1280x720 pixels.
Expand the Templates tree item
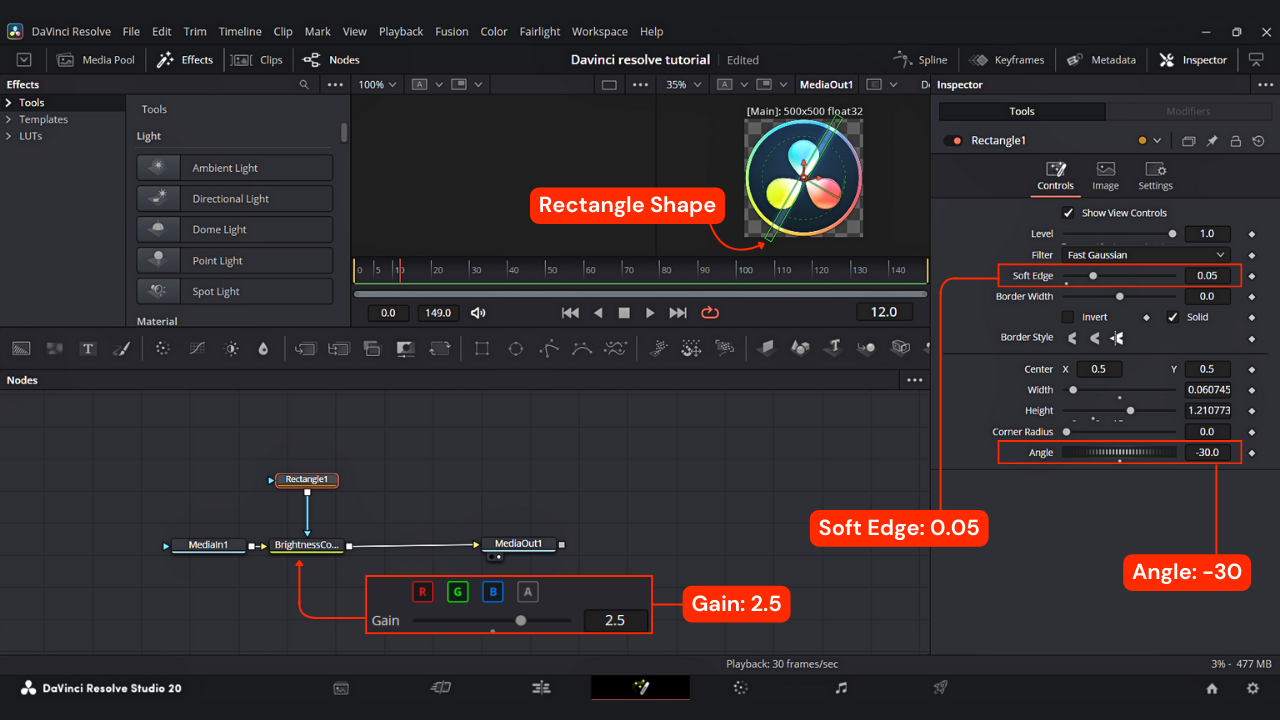tap(9, 119)
